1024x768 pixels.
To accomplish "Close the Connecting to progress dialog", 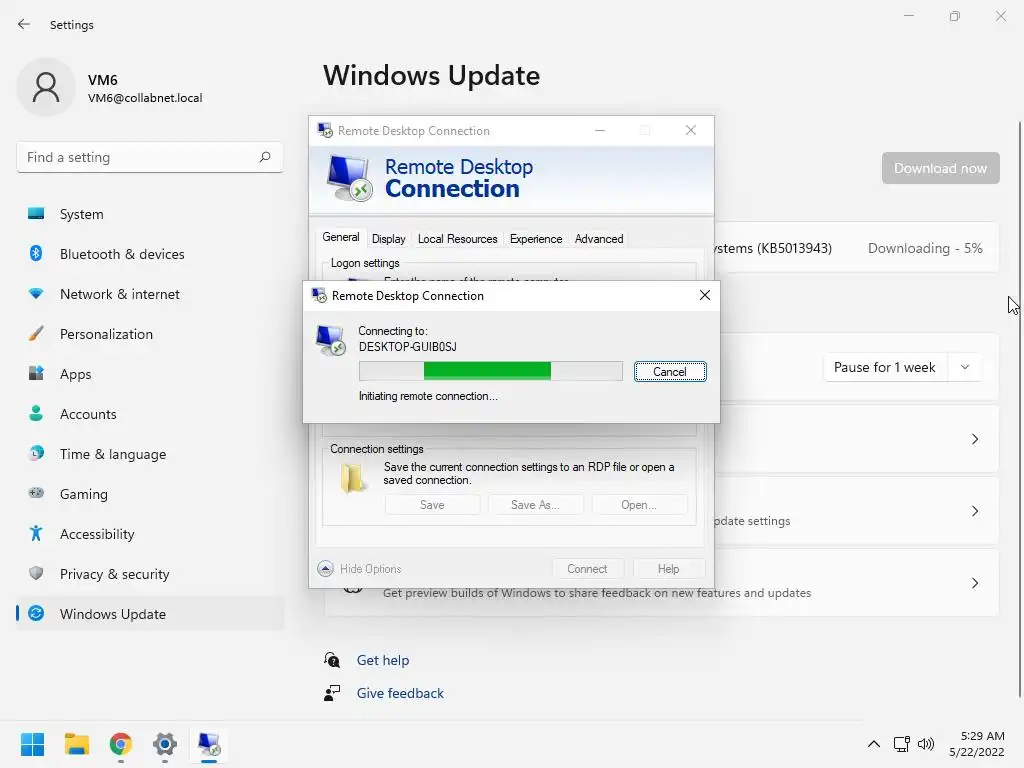I will pyautogui.click(x=705, y=295).
